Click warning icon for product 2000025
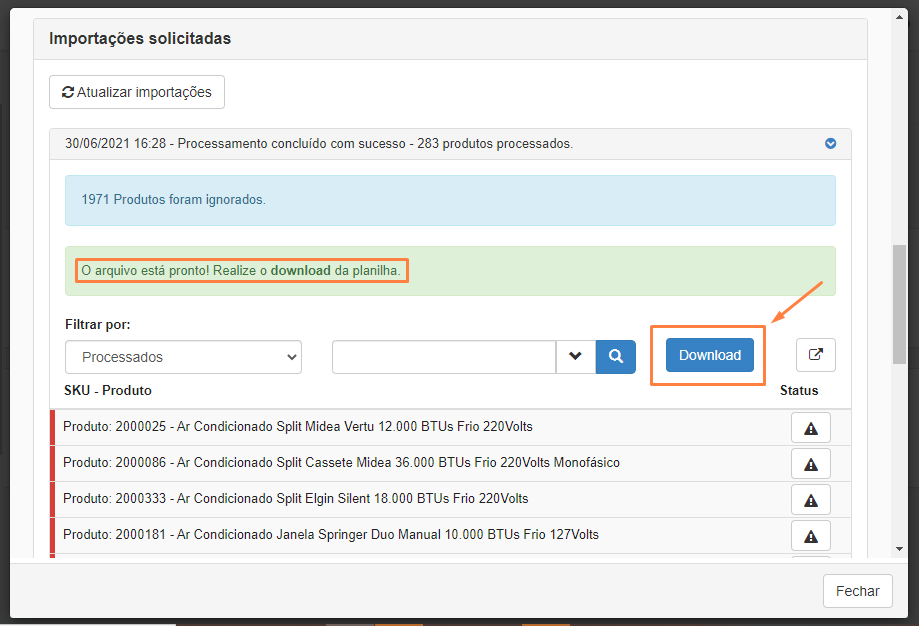The image size is (919, 626). click(x=810, y=428)
